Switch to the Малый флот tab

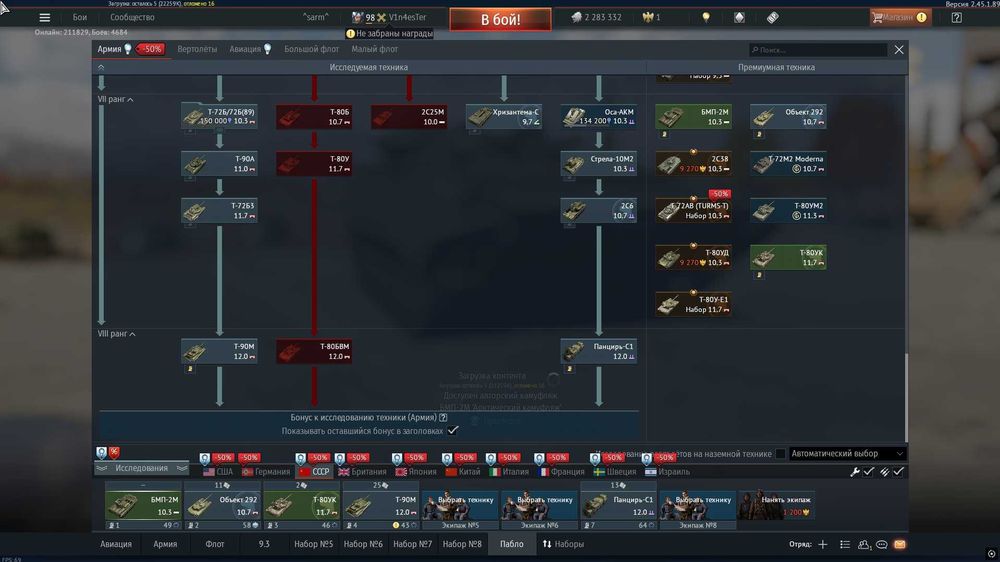[x=374, y=49]
